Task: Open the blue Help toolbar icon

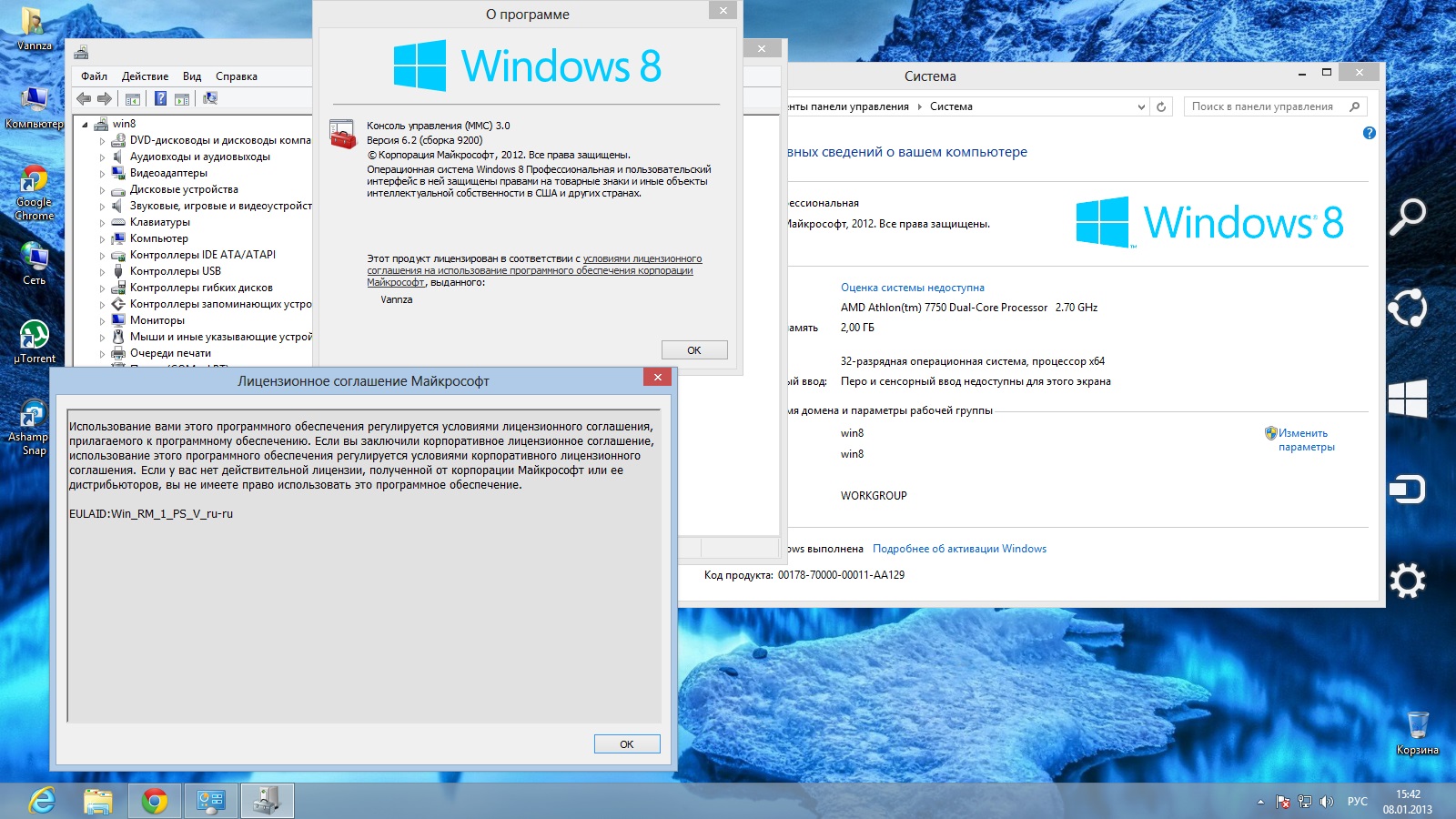Action: [x=160, y=99]
